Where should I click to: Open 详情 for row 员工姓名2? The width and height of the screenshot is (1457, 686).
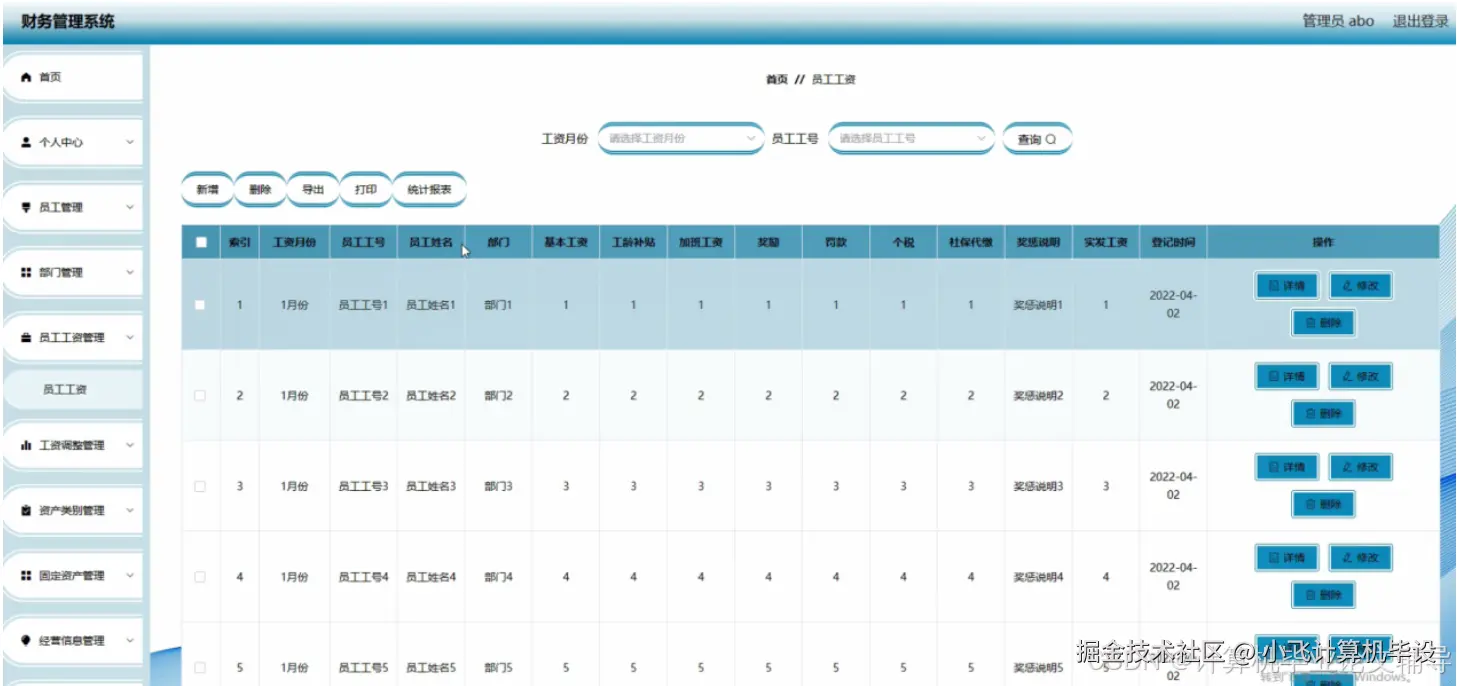coord(1287,377)
